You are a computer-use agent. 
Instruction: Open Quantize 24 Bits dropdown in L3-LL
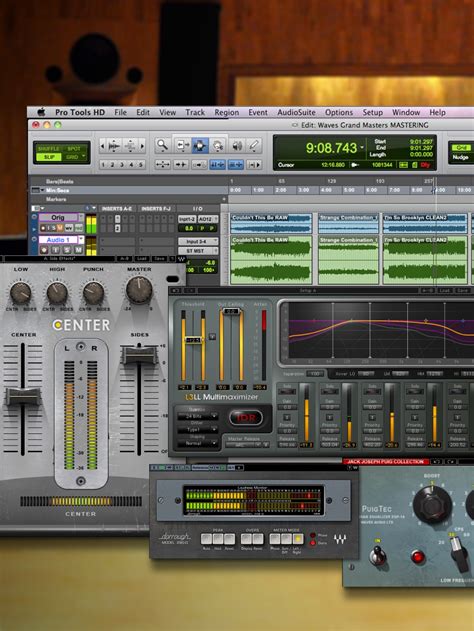pyautogui.click(x=197, y=416)
